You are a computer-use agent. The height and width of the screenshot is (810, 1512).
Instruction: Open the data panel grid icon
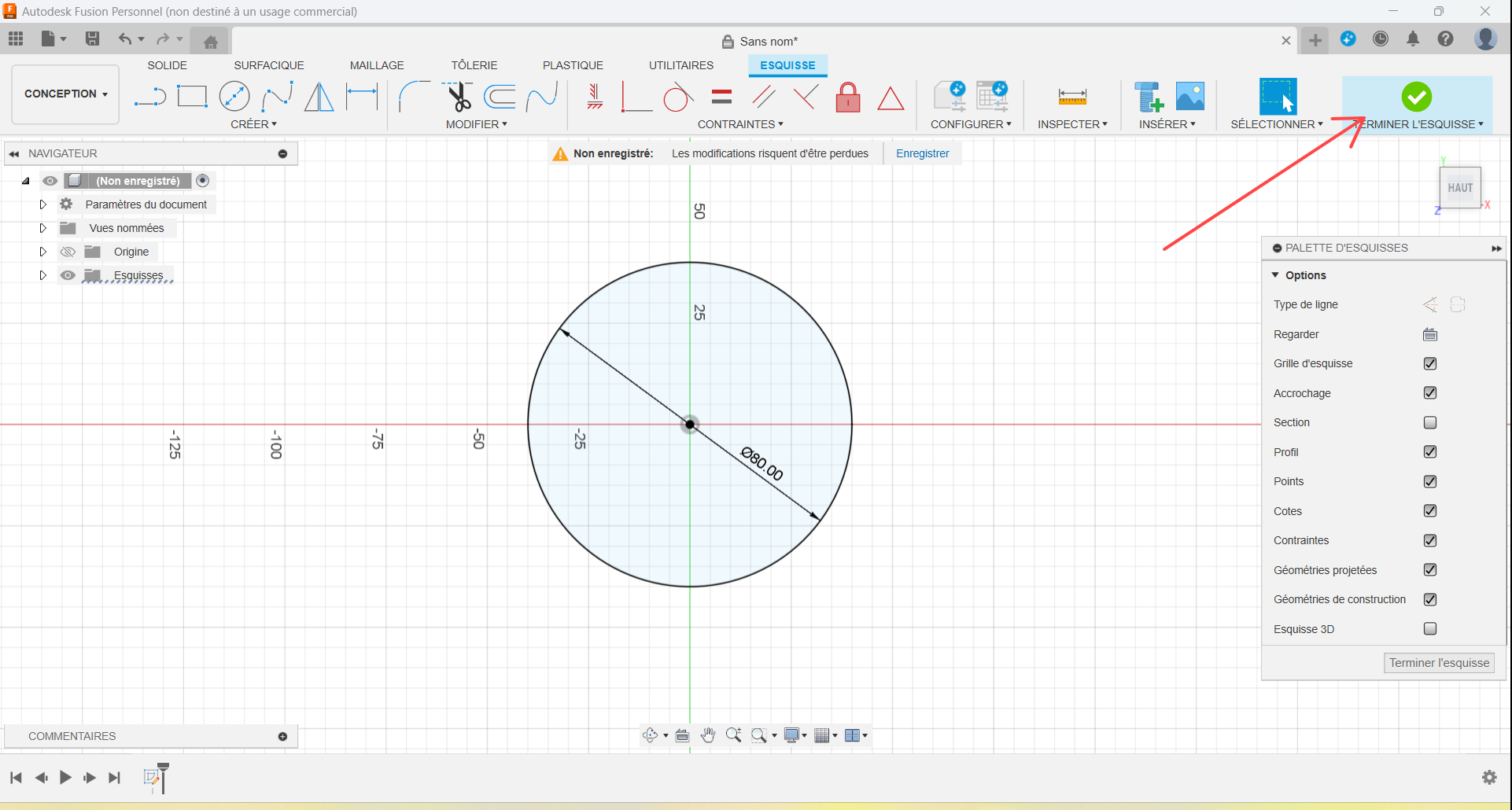(x=16, y=39)
